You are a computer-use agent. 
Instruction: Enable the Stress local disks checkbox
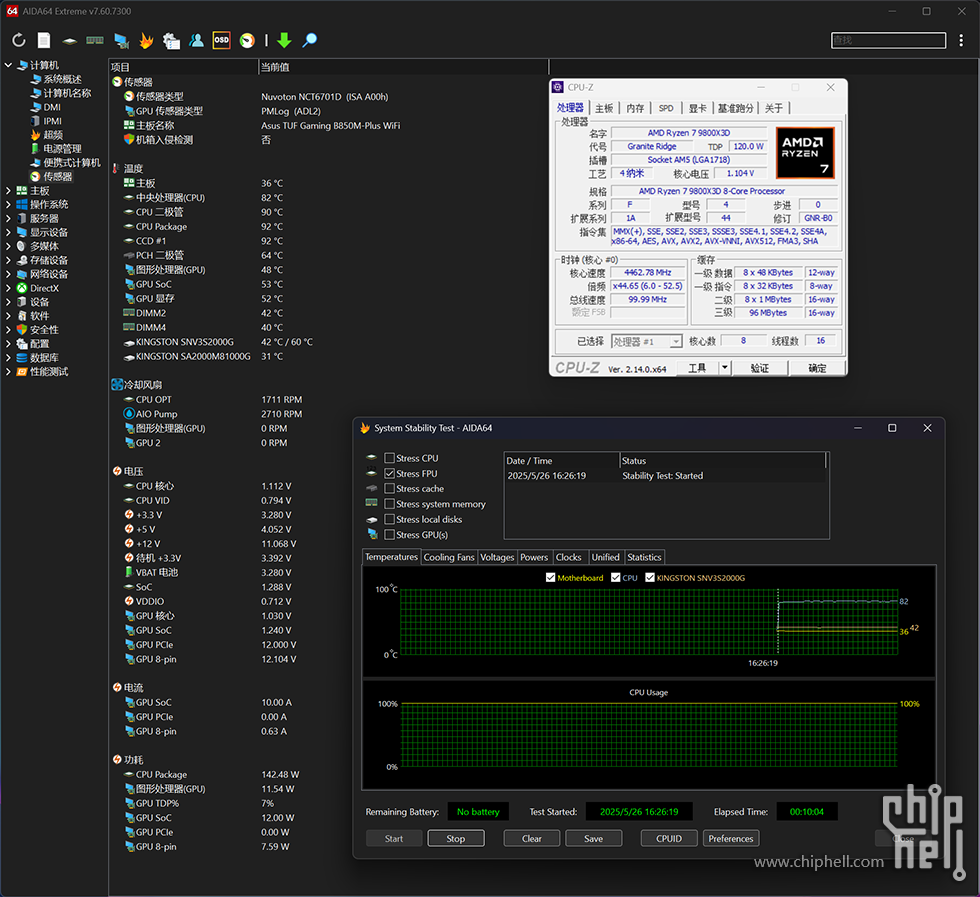pos(389,519)
